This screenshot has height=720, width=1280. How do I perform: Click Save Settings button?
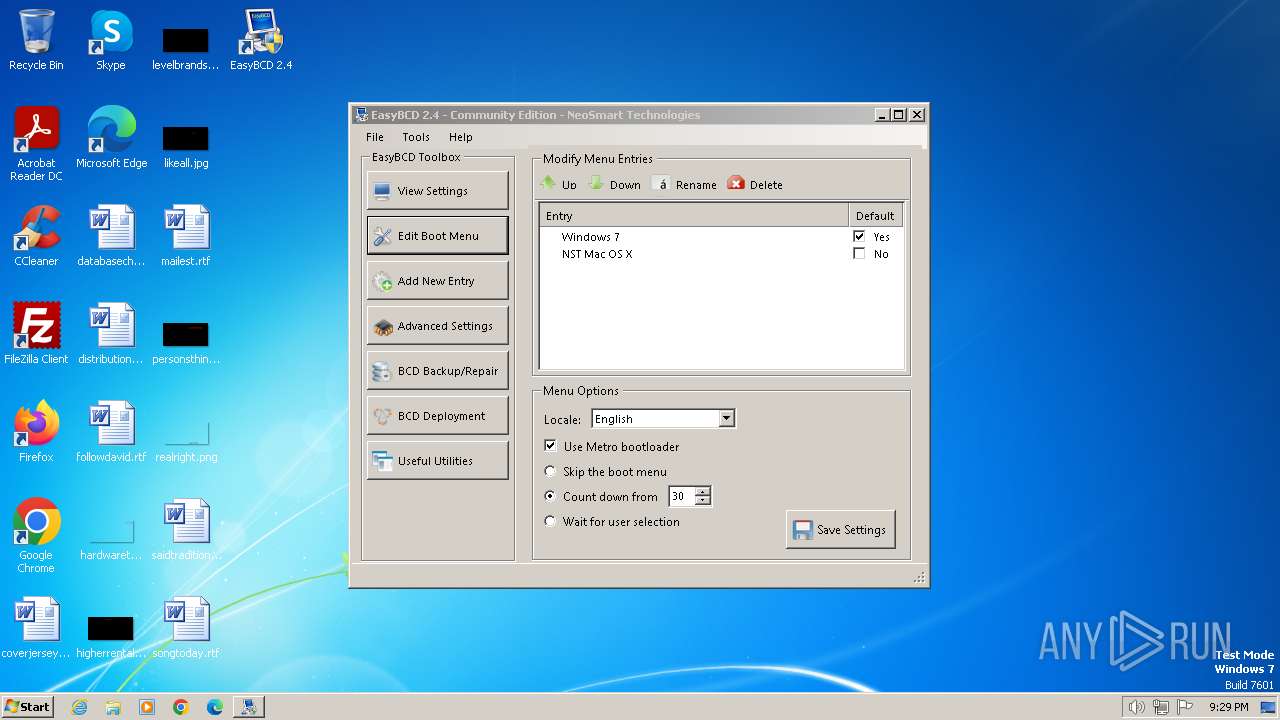pos(840,530)
